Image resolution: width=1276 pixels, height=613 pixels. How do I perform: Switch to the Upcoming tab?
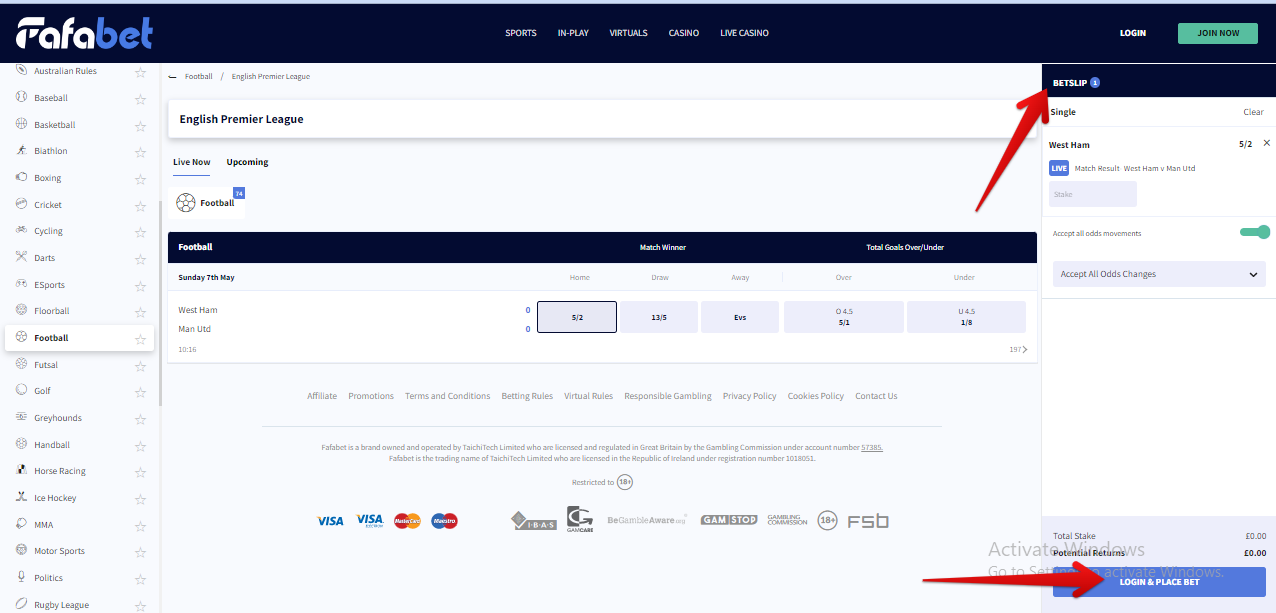point(247,162)
